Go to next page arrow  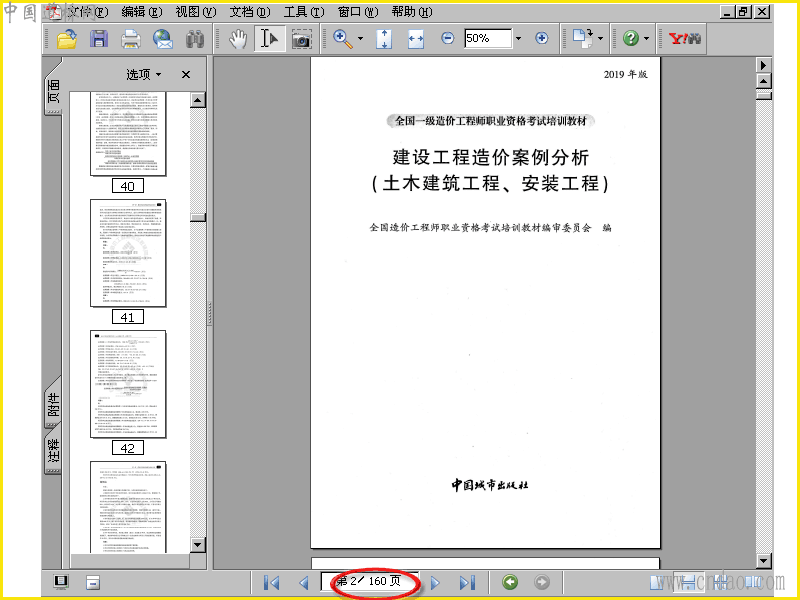[435, 582]
